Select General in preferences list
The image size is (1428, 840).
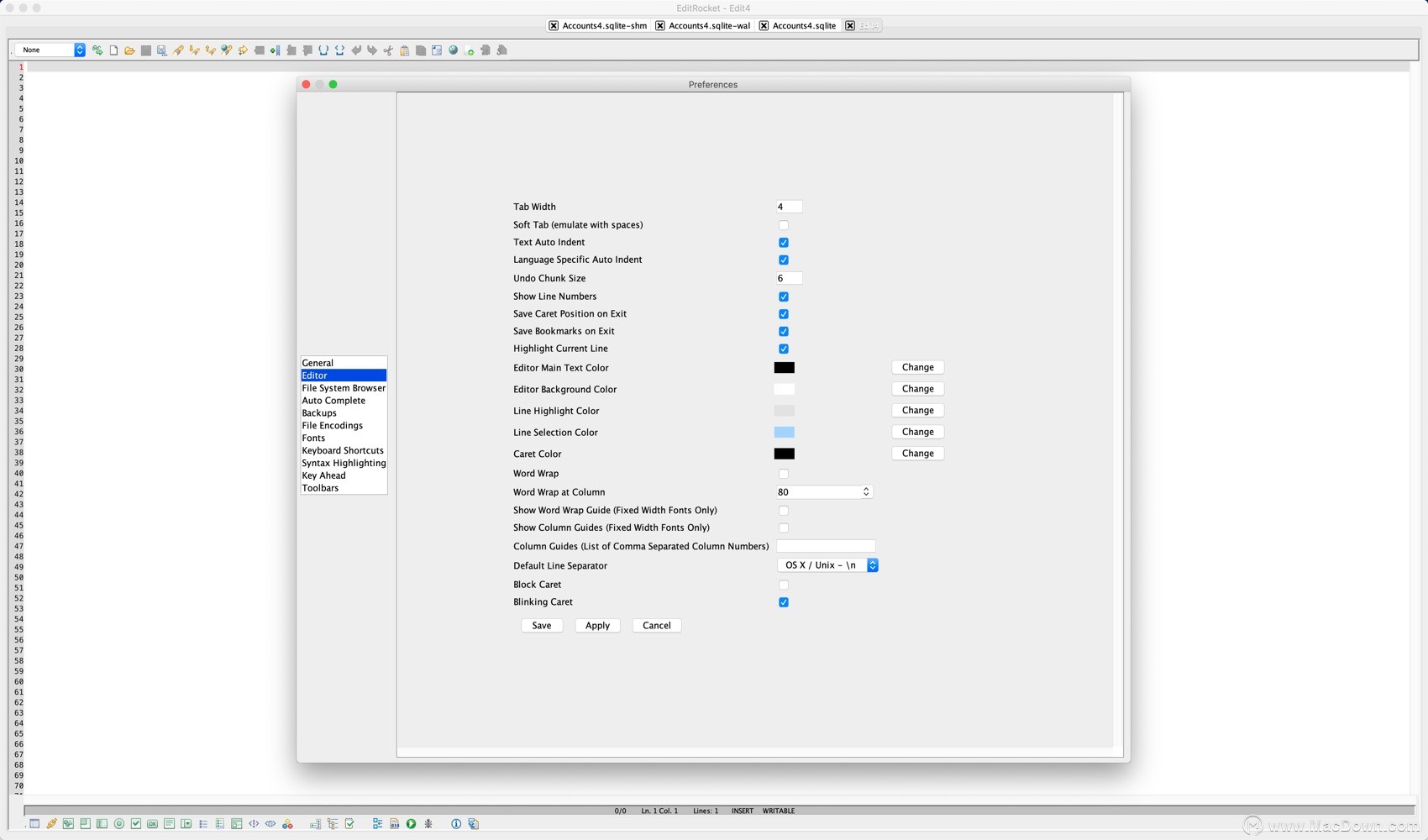tap(344, 363)
